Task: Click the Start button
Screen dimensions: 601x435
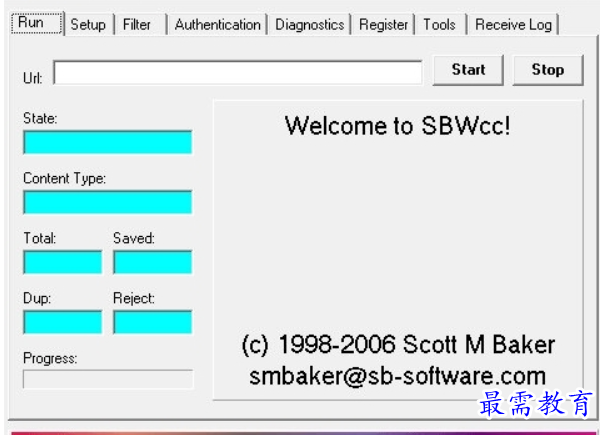Action: (468, 70)
